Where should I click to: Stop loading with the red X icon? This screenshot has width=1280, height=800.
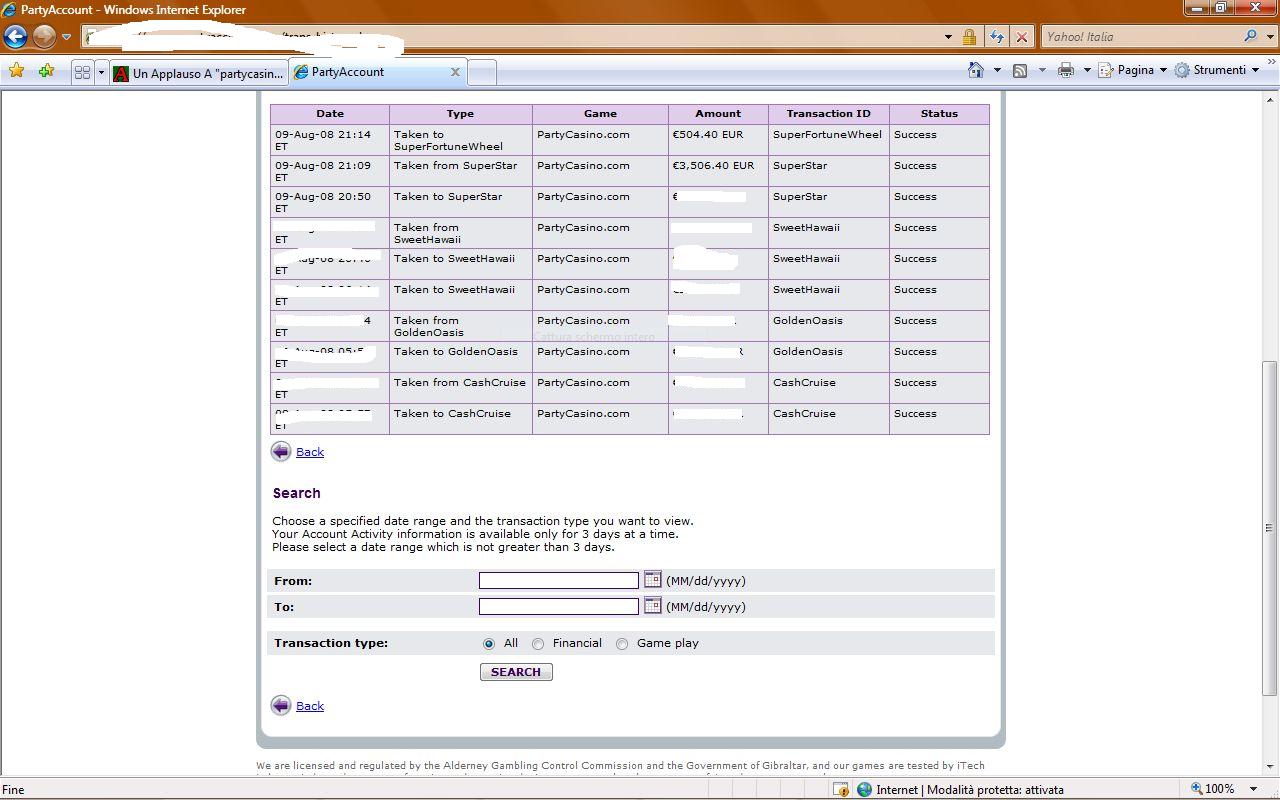pos(1021,37)
